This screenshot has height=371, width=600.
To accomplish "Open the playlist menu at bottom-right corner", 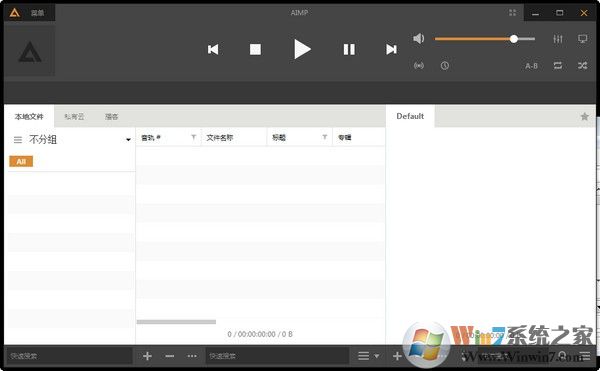I will [x=584, y=356].
